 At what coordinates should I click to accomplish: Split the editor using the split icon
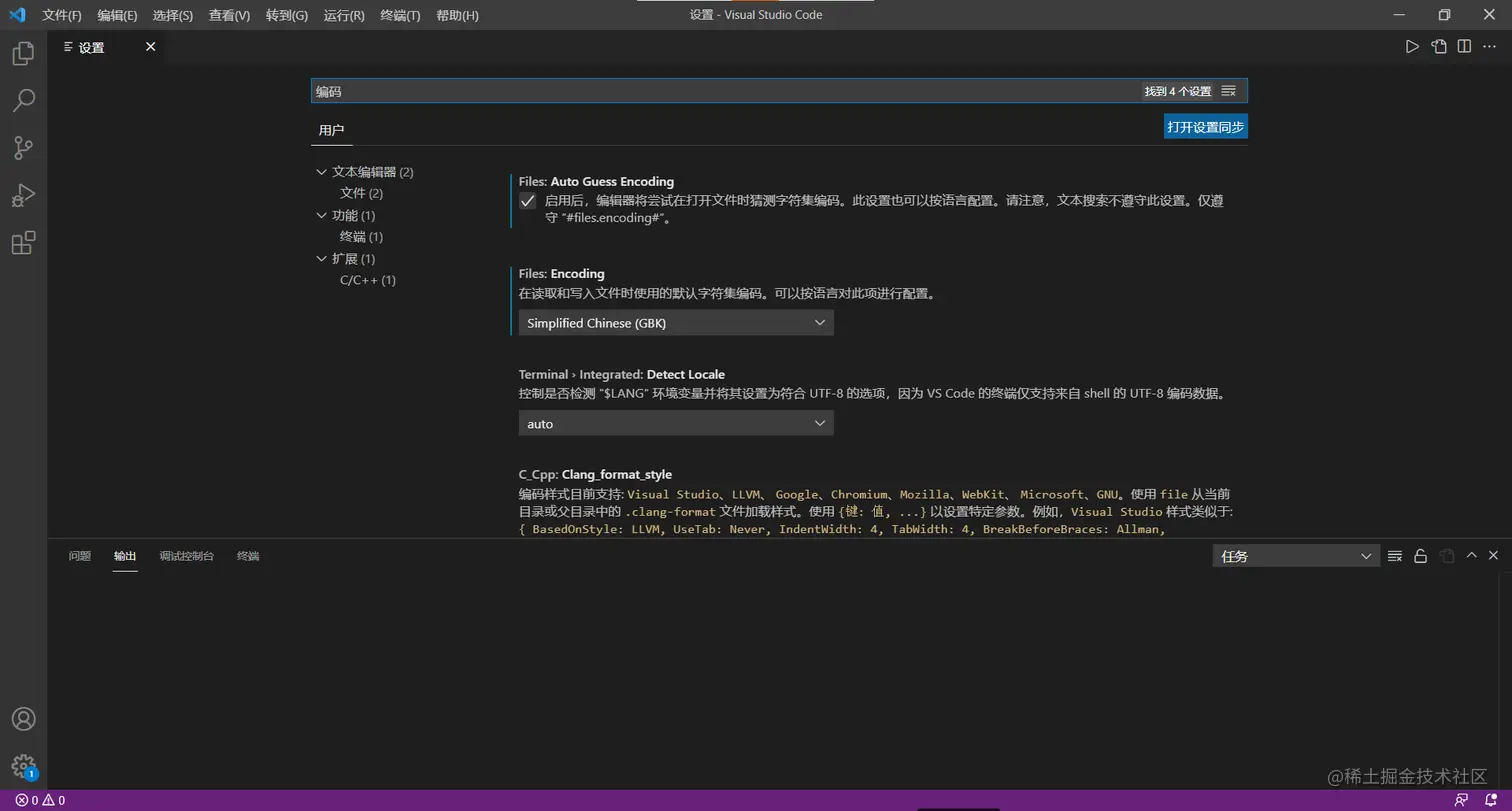pos(1465,46)
